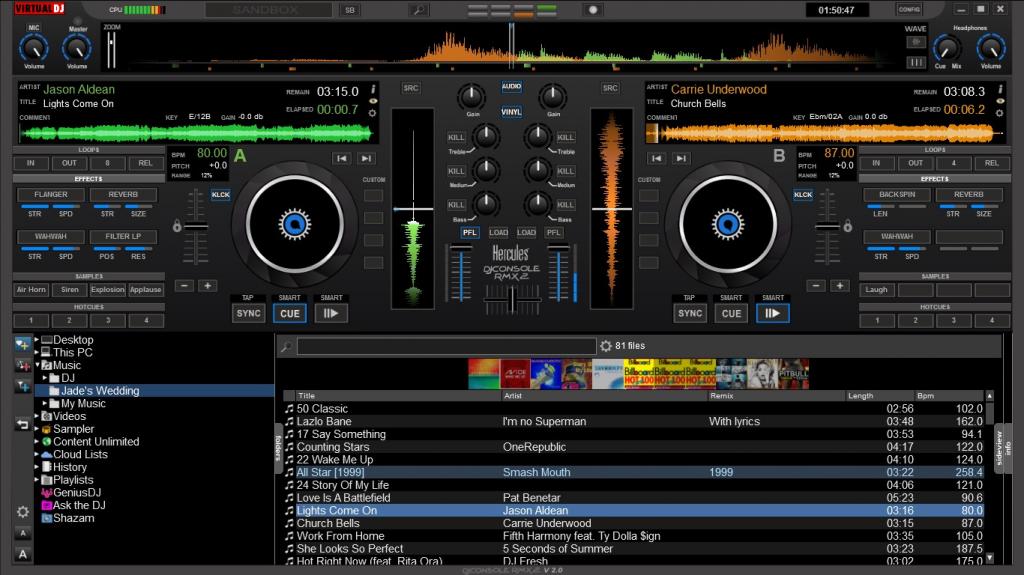Click the record button in top bar
1024x575 pixels.
[593, 10]
